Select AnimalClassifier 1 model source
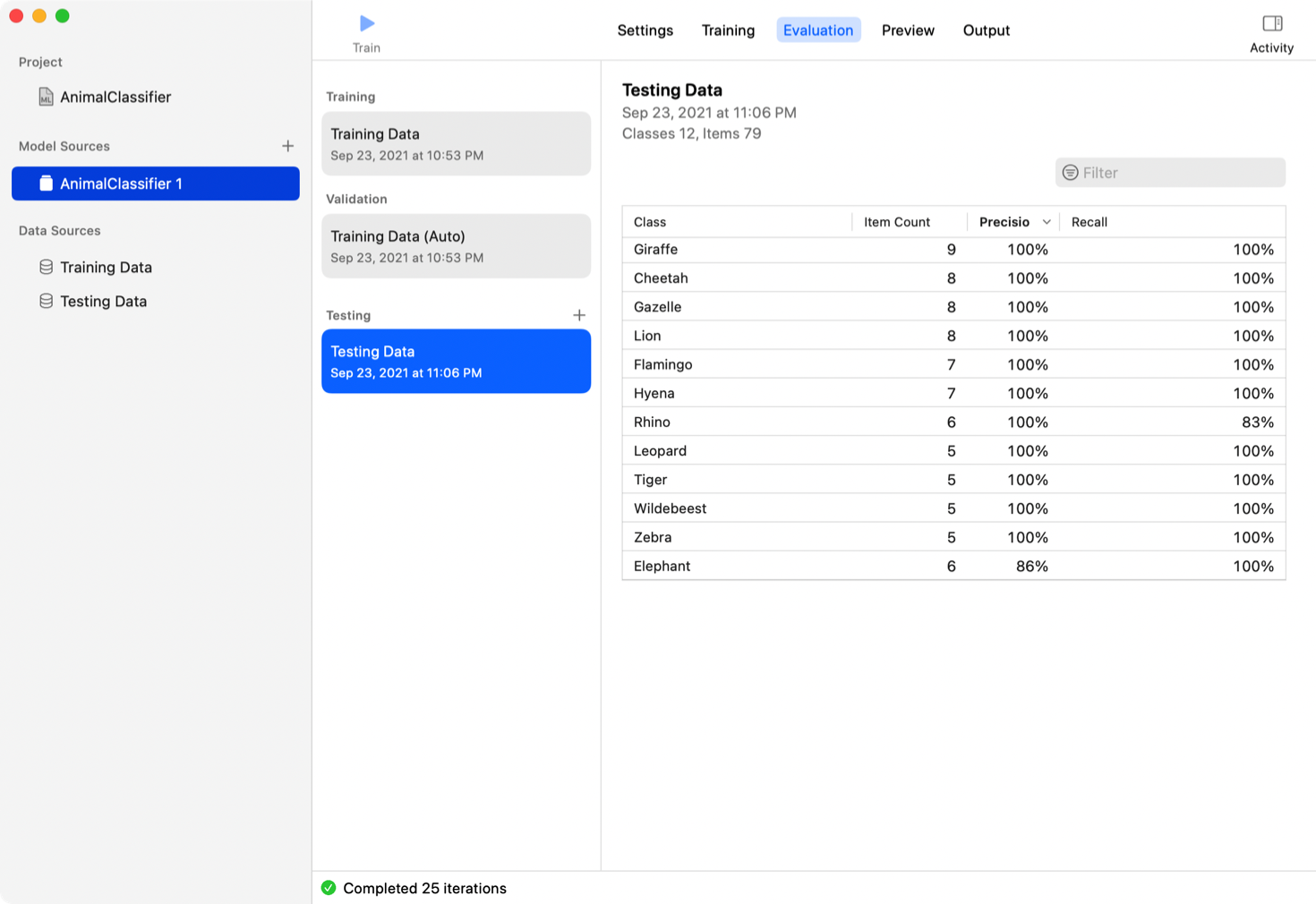The image size is (1316, 904). (x=156, y=183)
